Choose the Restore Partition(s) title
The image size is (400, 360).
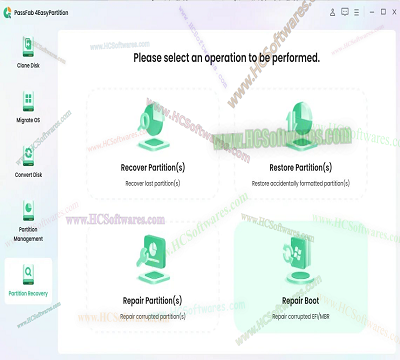301,167
